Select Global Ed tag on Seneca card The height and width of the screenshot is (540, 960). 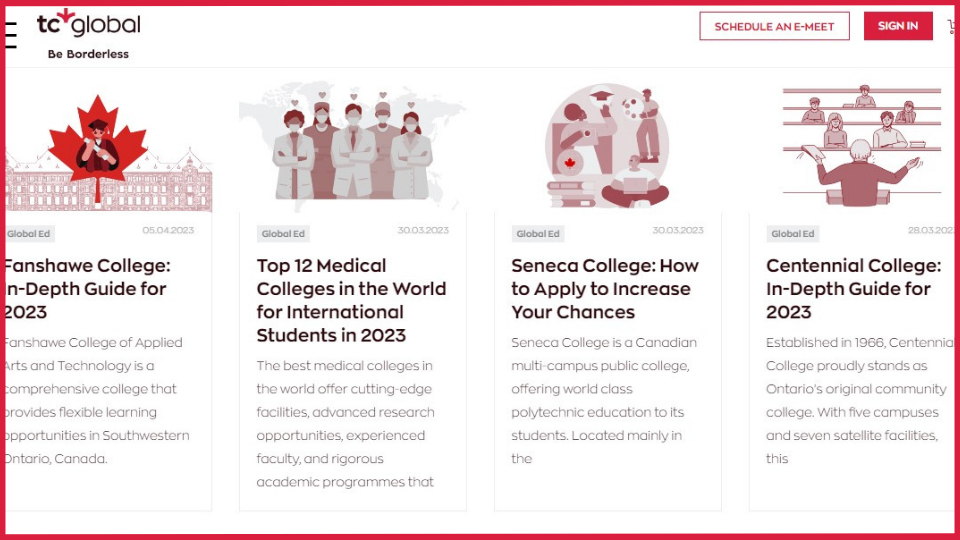538,233
